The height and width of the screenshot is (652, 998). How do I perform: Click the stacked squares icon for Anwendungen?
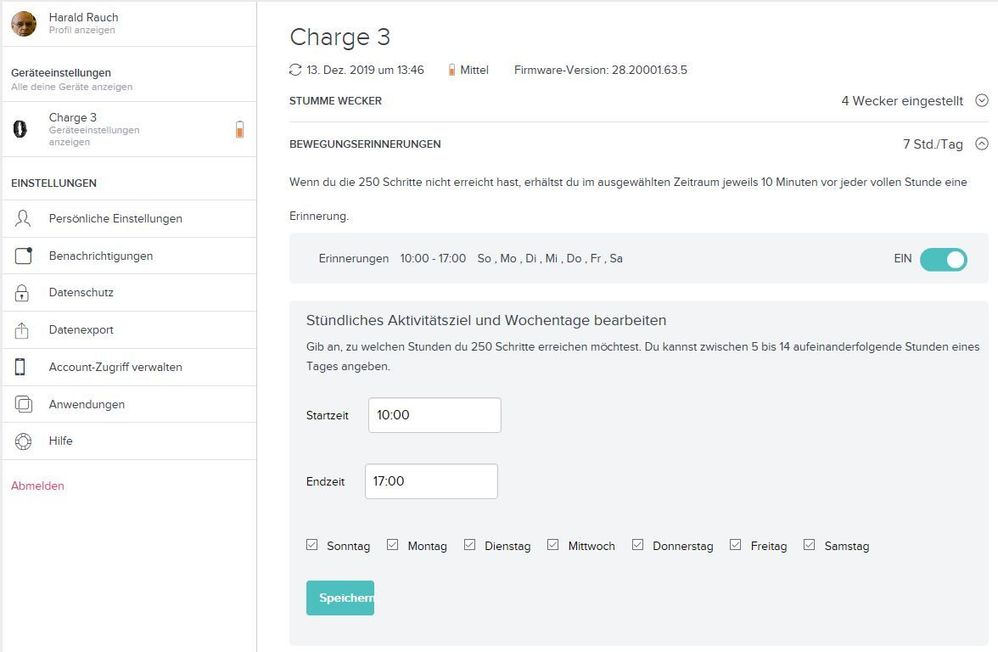[x=24, y=404]
